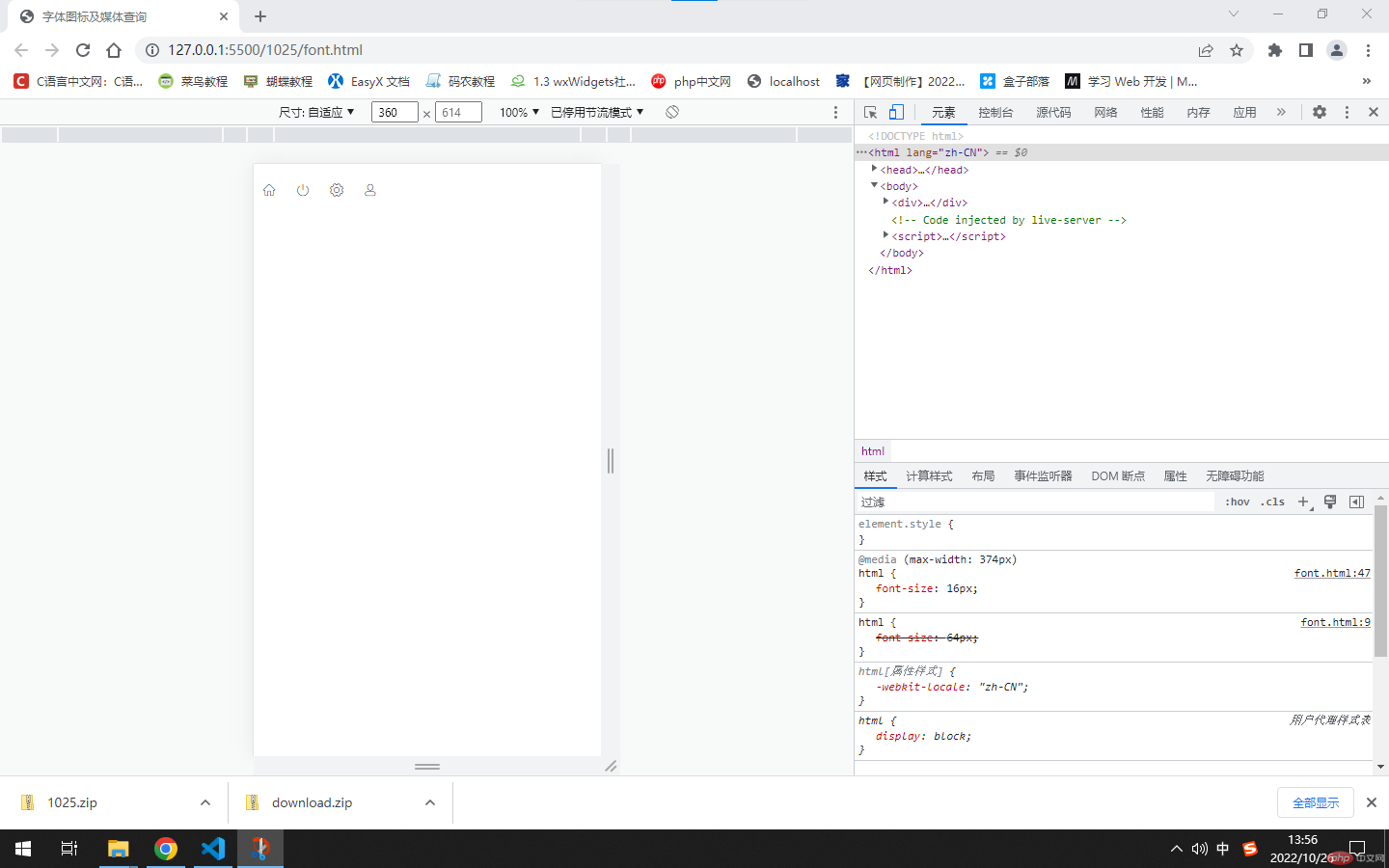Open the dimensions responsive dropdown

click(x=317, y=112)
